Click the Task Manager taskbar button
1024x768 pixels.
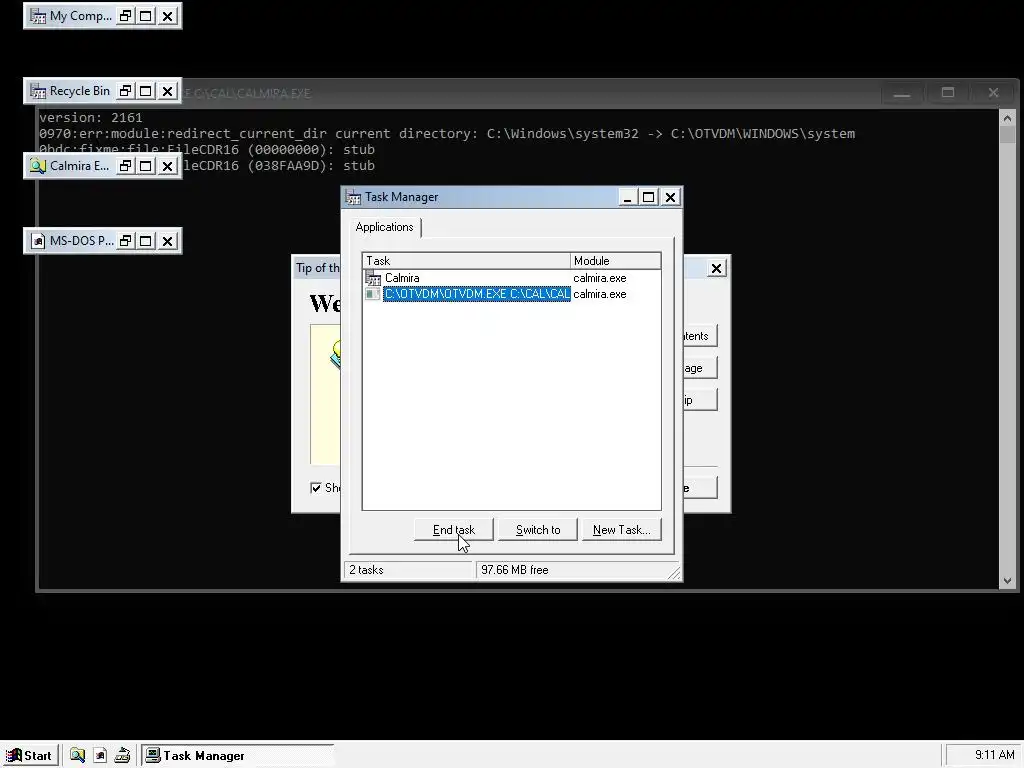[238, 756]
